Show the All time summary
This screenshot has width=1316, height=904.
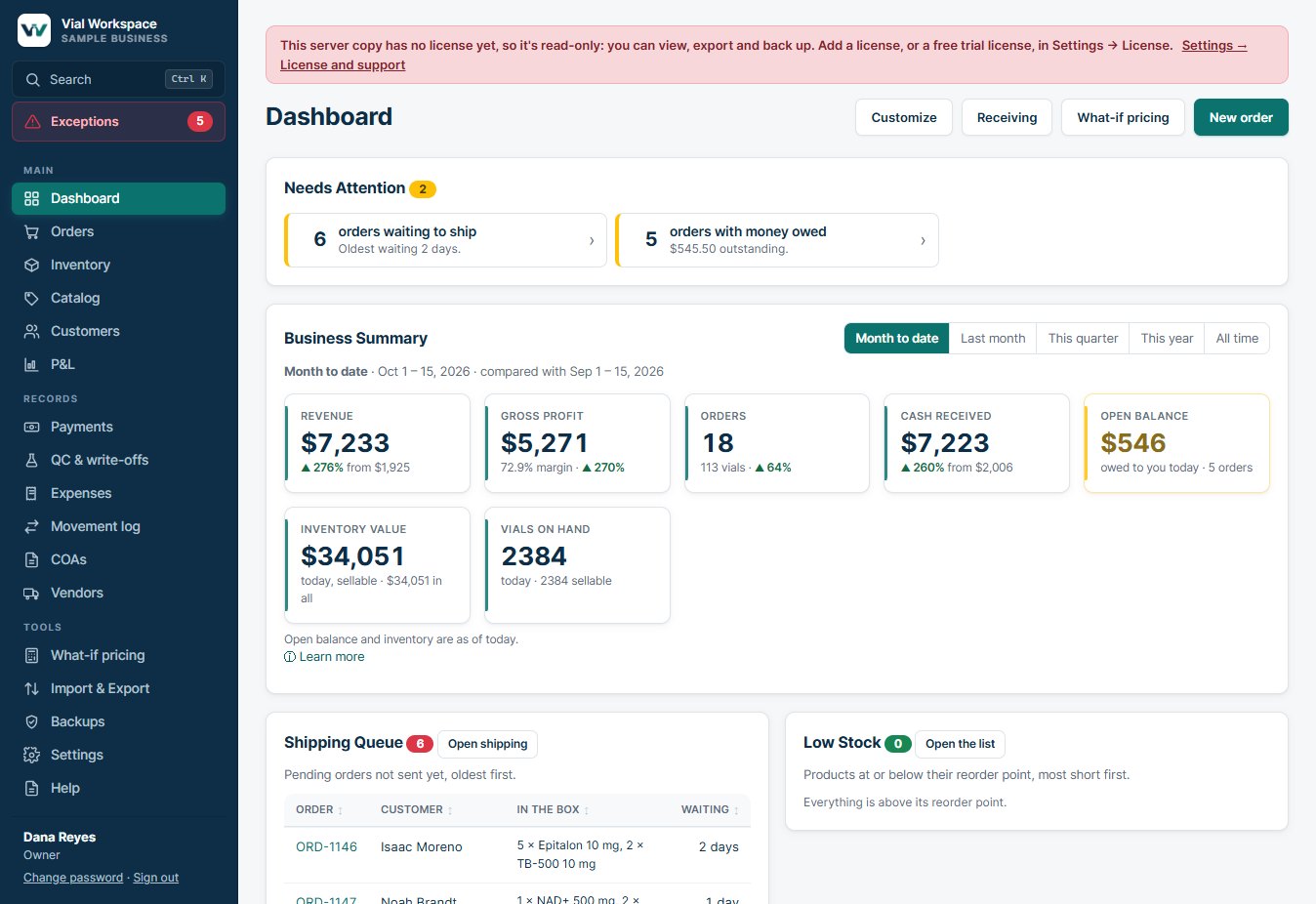click(1237, 338)
